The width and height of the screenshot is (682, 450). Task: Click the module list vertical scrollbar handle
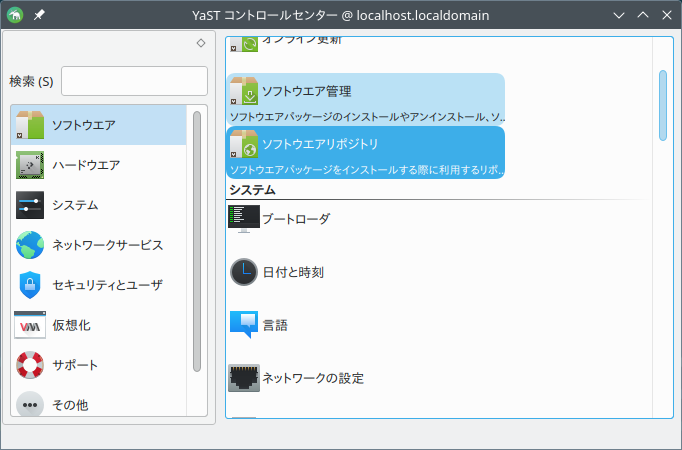click(x=663, y=105)
